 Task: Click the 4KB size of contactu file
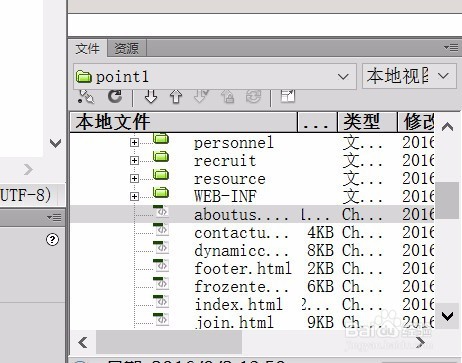pos(320,233)
